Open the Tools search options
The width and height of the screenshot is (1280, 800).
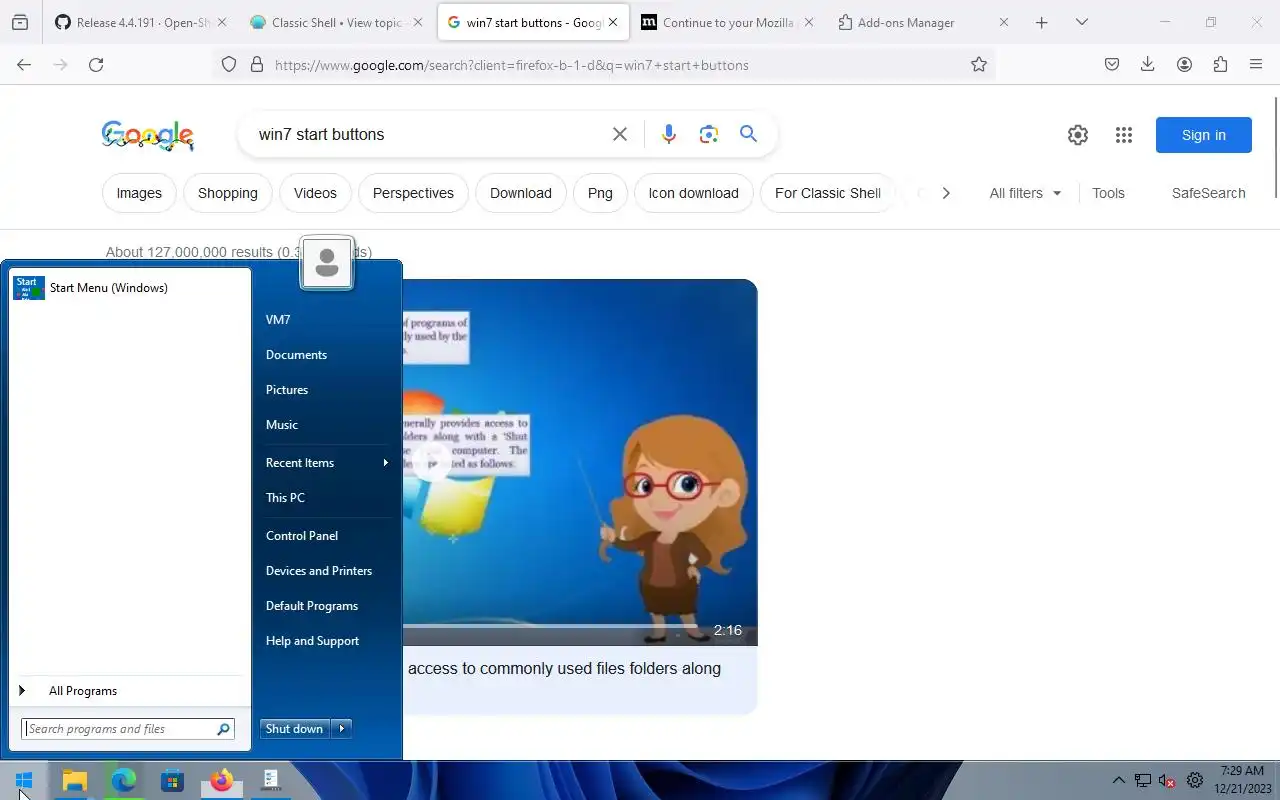tap(1108, 193)
